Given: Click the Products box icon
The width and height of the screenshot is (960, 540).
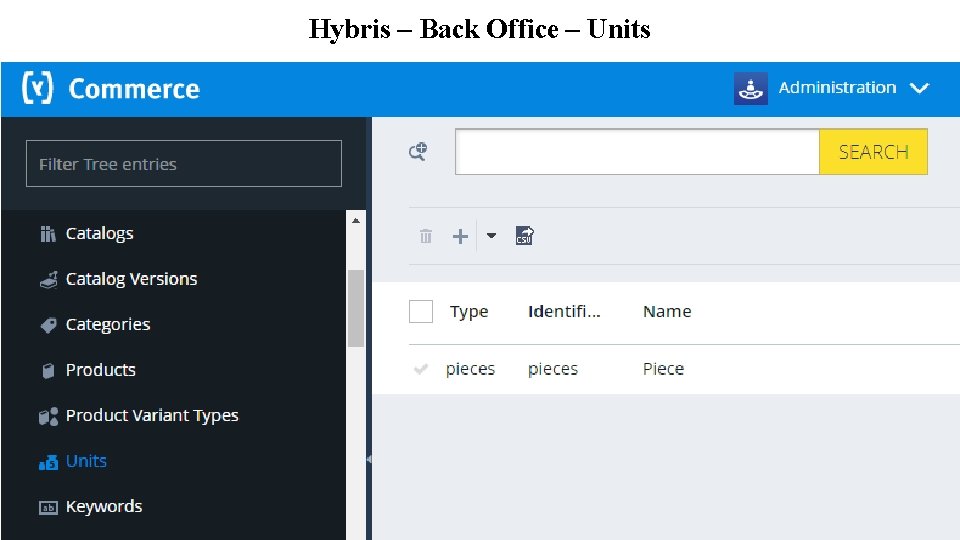Looking at the screenshot, I should click(x=48, y=371).
